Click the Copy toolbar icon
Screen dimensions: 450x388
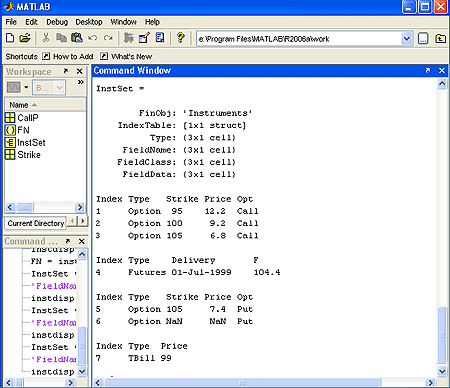[61, 38]
